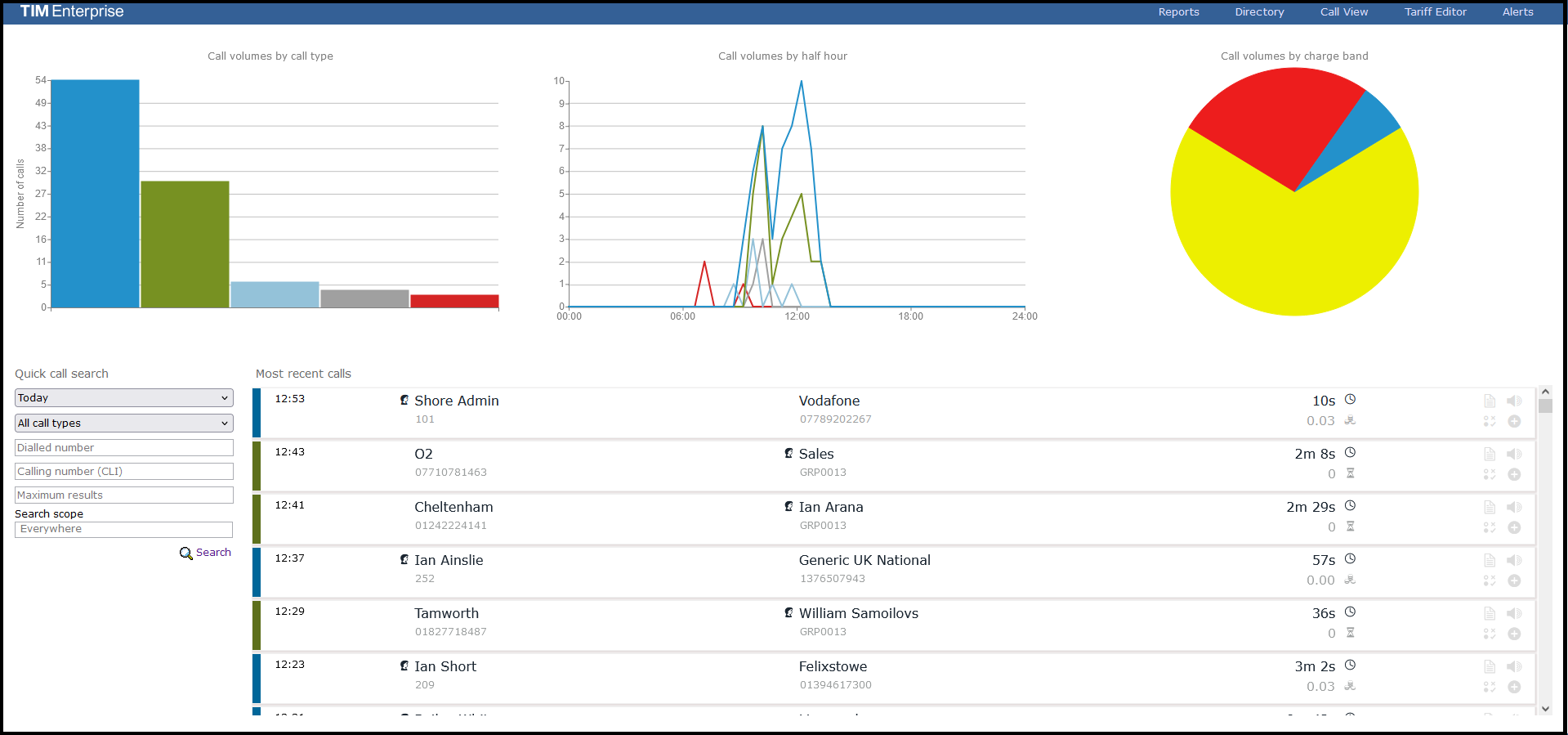1568x735 pixels.
Task: Click the coins cost icon on Ian Short call
Action: (x=1350, y=686)
